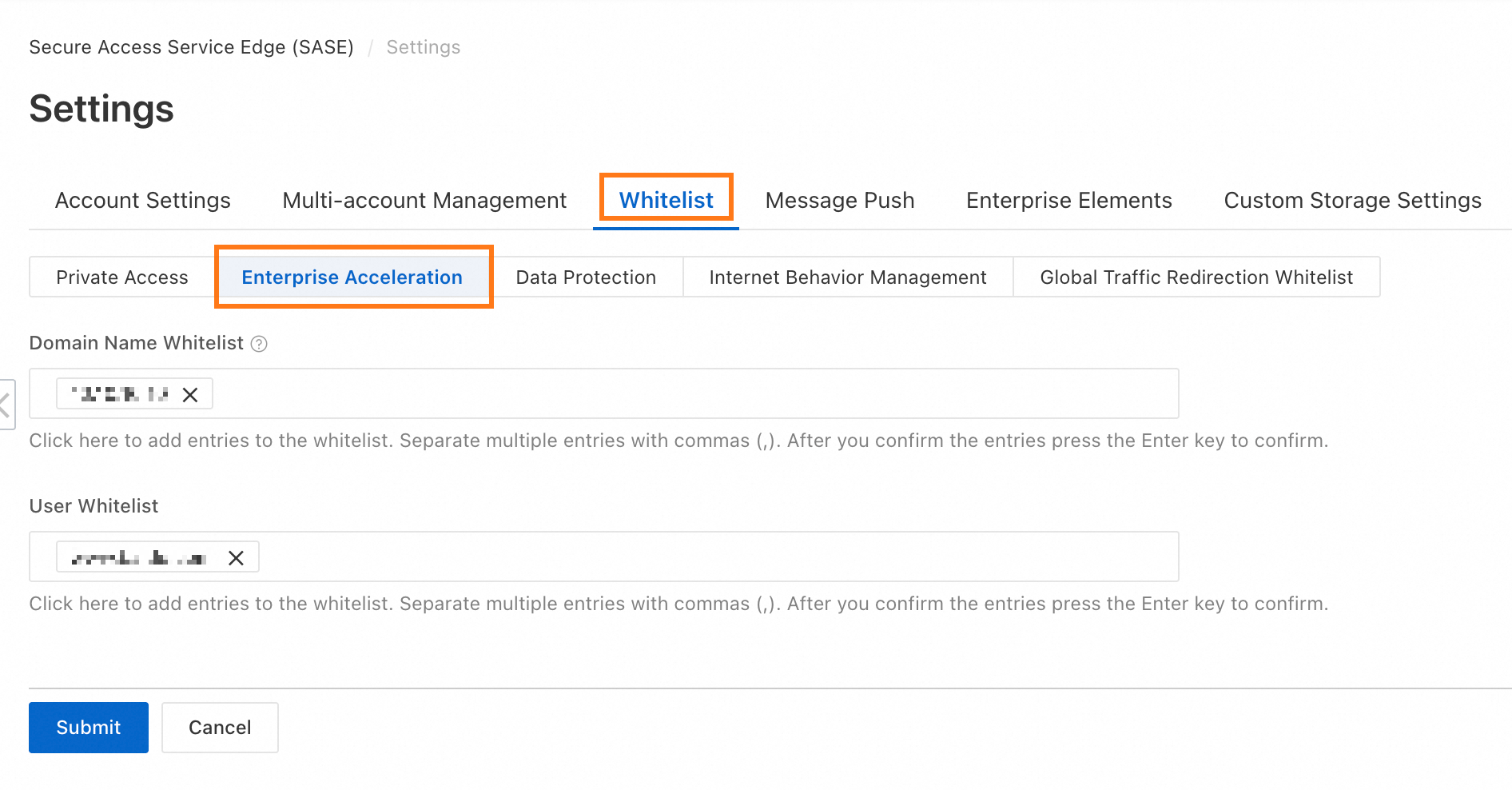
Task: Navigate to Secure Access Service Edge breadcrumb
Action: [x=191, y=47]
